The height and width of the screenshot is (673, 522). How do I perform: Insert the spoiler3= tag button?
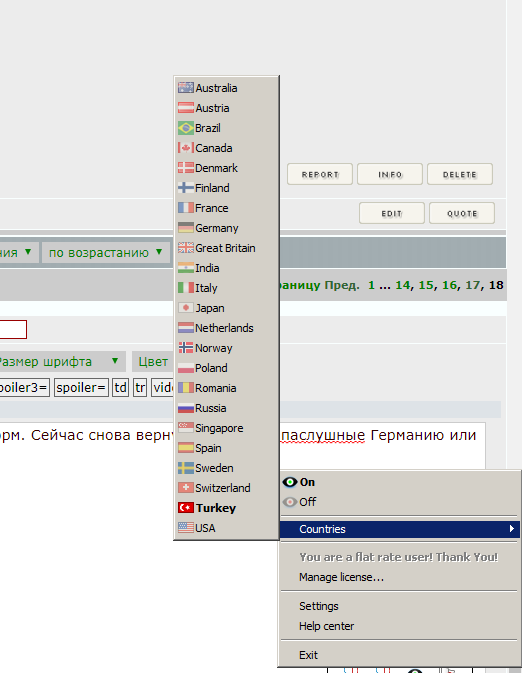(x=24, y=388)
